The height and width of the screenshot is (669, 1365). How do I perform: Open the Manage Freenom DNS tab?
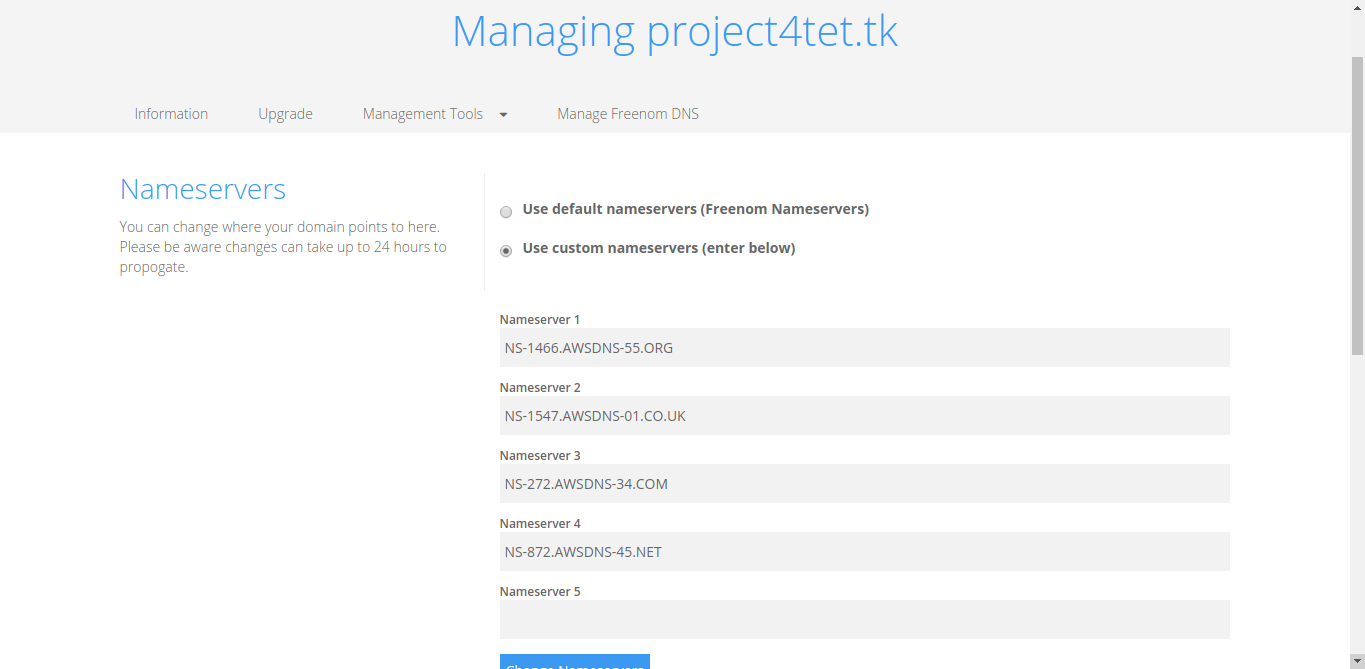628,114
